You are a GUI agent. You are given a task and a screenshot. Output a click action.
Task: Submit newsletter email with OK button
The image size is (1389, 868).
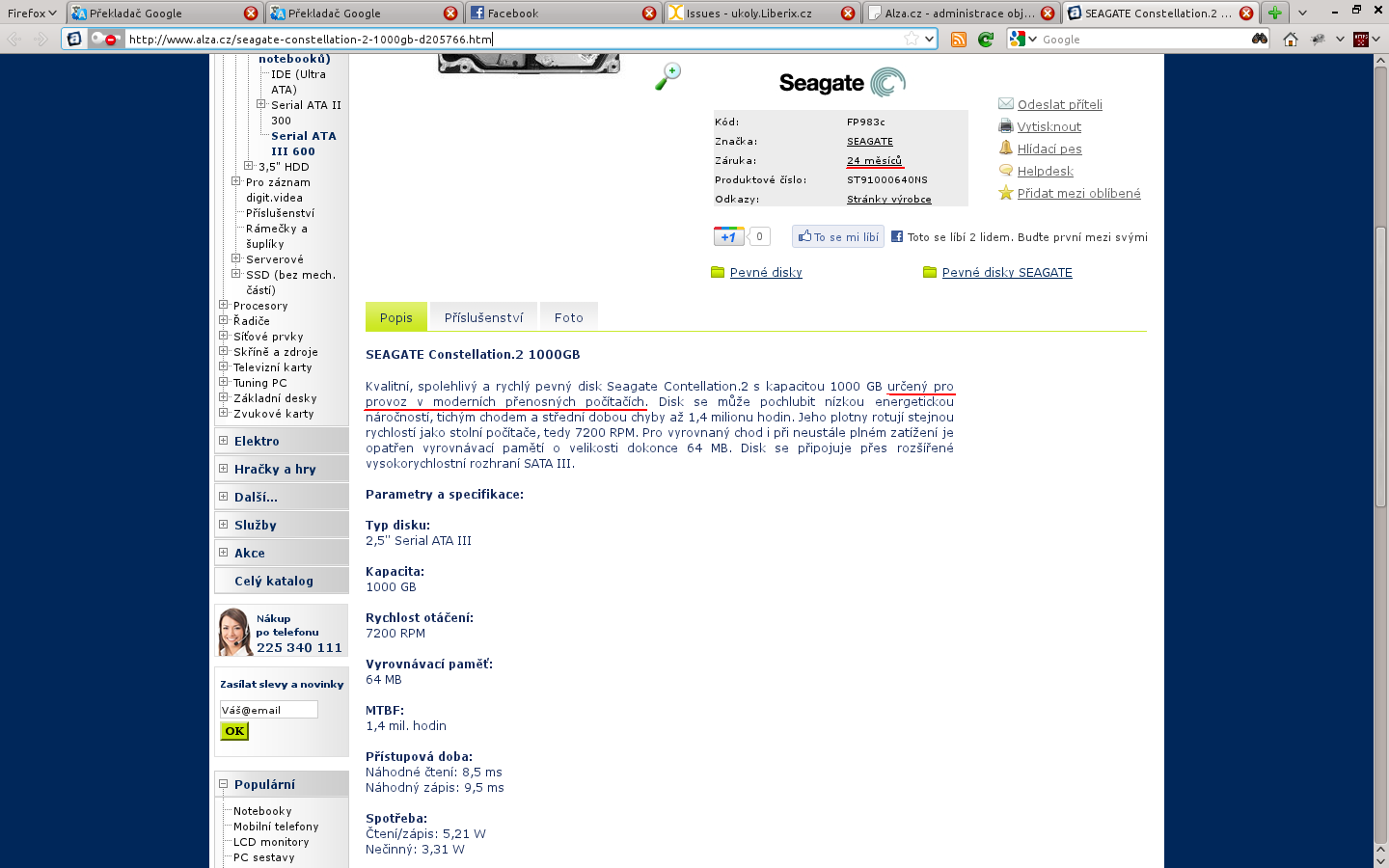pyautogui.click(x=234, y=731)
